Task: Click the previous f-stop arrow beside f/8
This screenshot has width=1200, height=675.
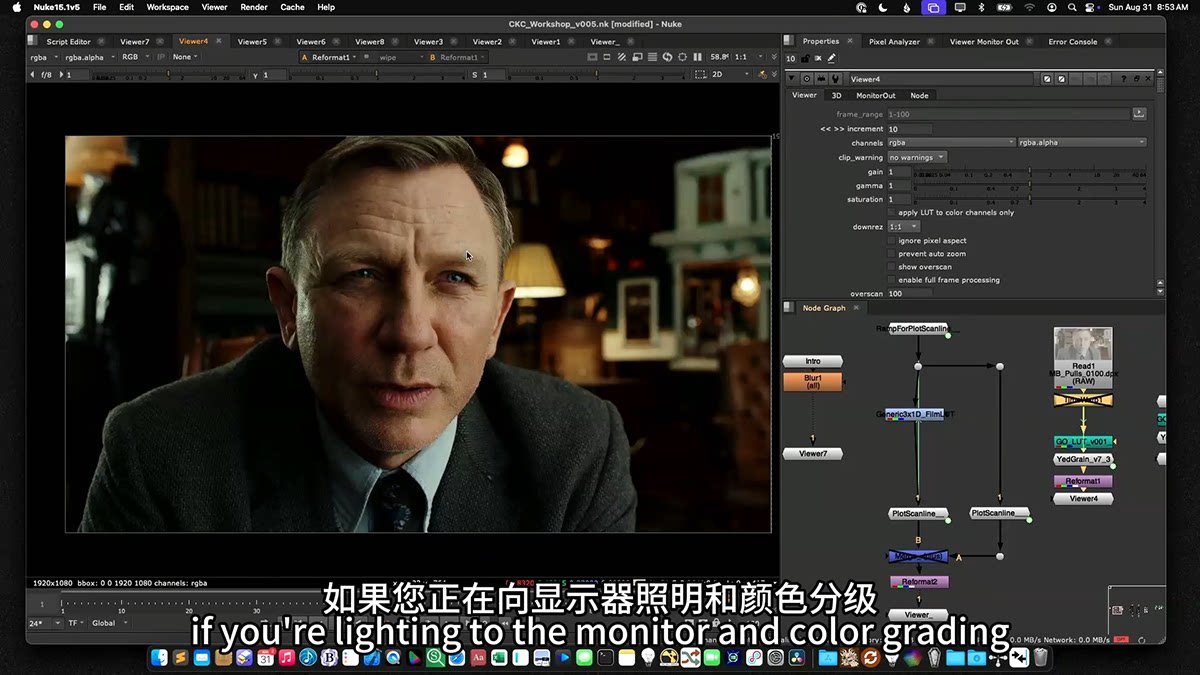Action: point(32,75)
